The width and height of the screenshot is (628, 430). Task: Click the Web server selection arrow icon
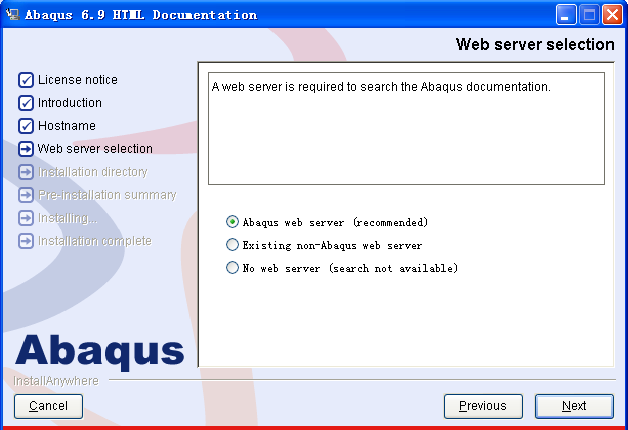pyautogui.click(x=26, y=149)
